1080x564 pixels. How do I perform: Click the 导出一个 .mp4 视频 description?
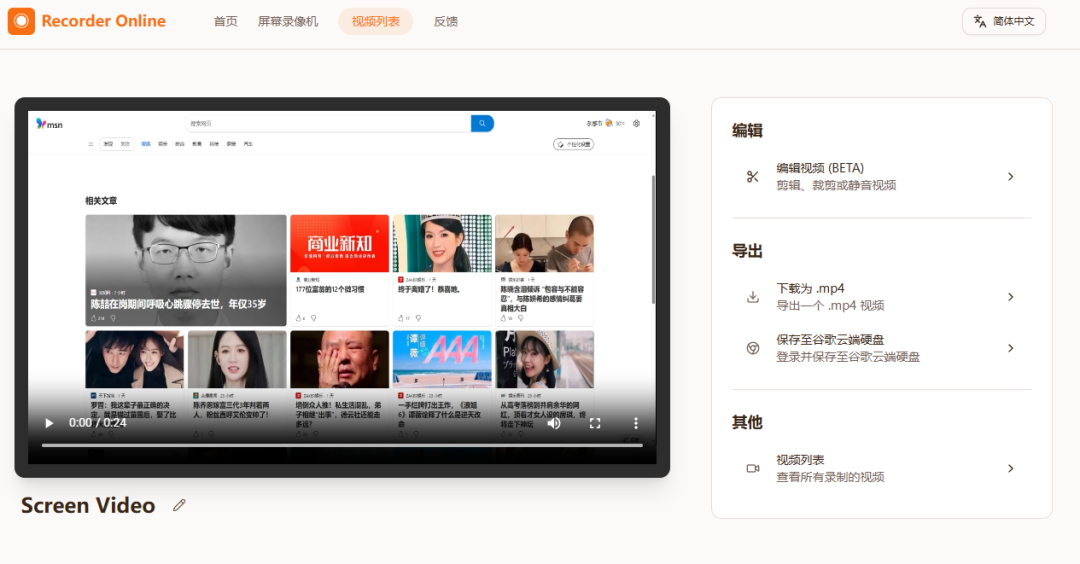(x=830, y=306)
